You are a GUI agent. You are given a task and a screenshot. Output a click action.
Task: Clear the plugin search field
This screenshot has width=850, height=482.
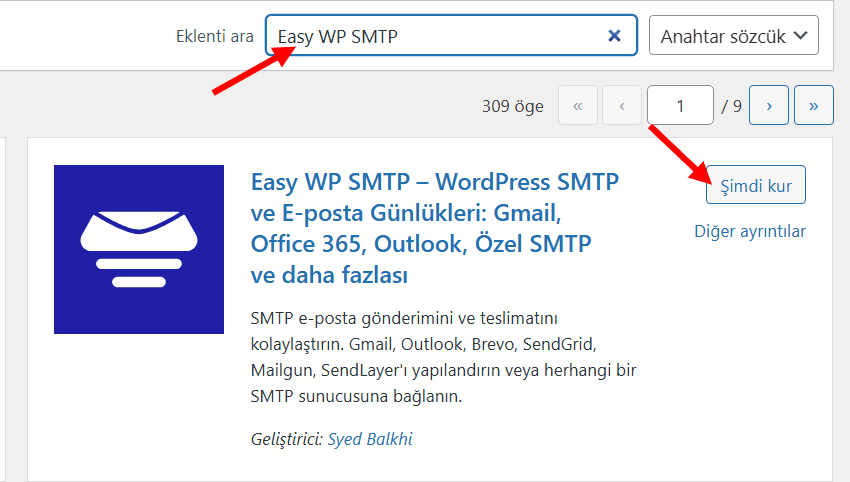coord(614,36)
